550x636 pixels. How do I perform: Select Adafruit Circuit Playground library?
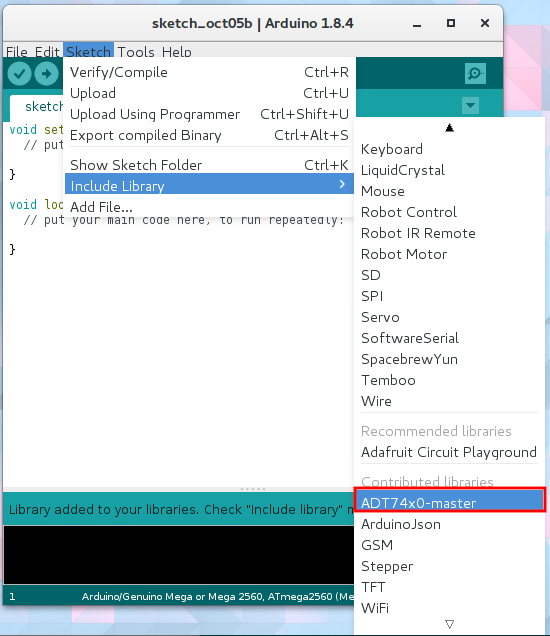point(449,452)
